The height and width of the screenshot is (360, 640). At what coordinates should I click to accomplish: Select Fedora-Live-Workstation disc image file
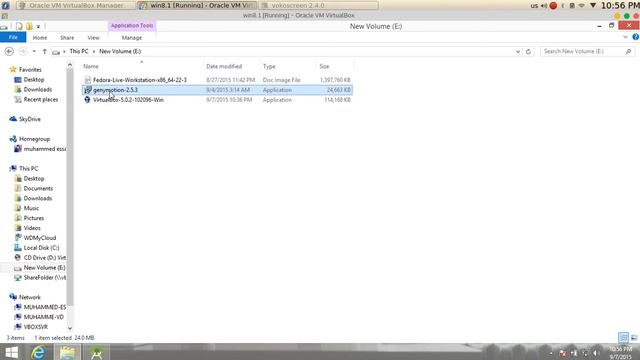(217, 80)
